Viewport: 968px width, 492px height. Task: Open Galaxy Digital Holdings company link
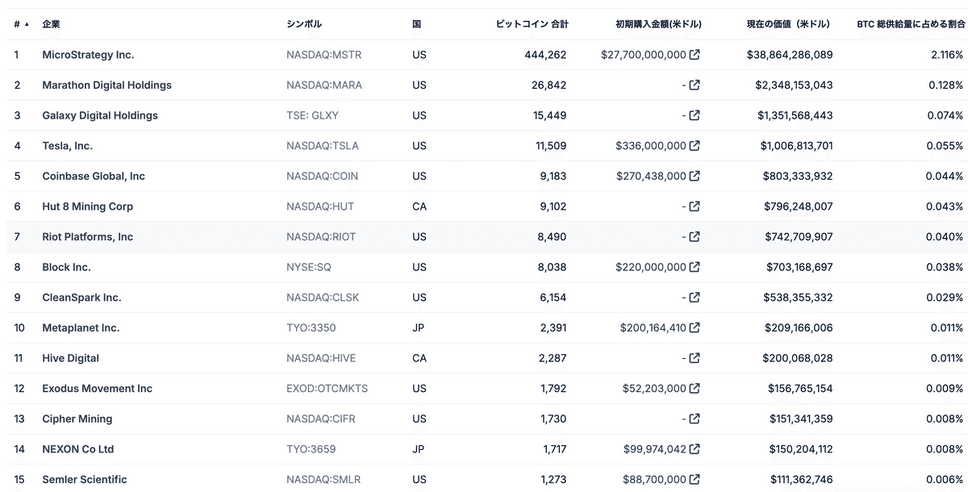click(x=100, y=116)
